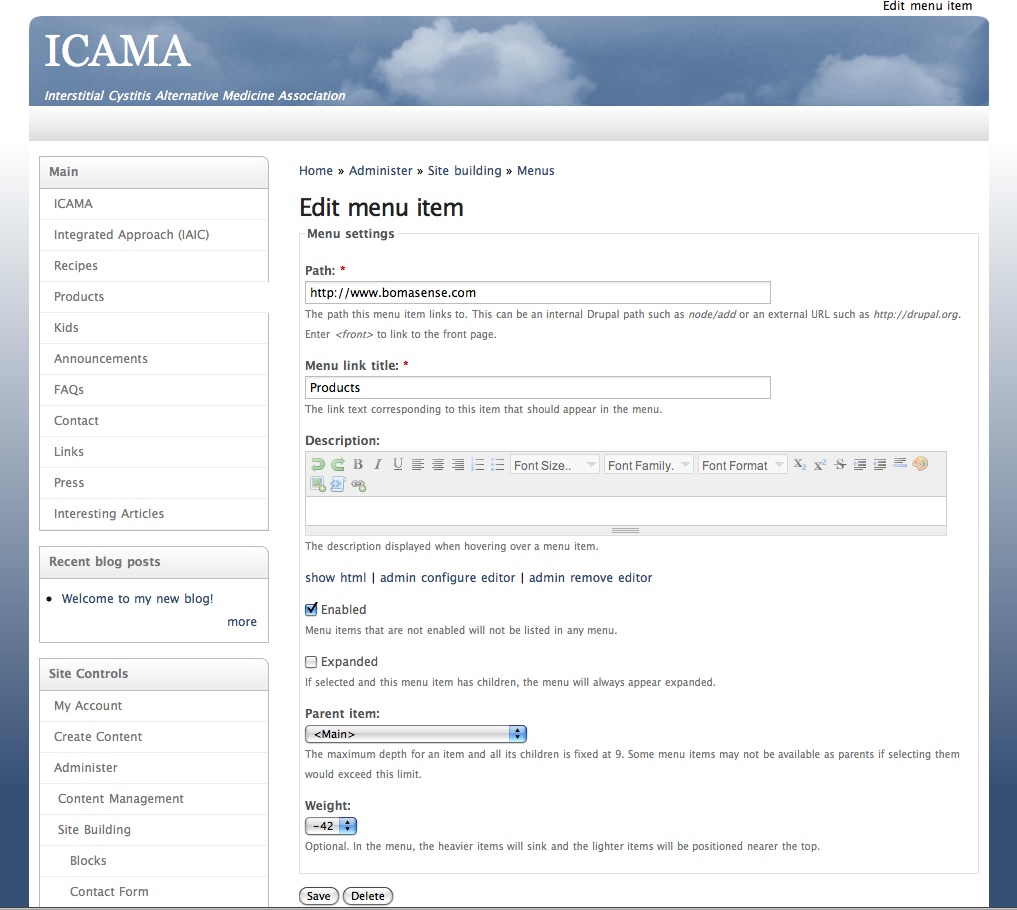
Task: Apply bold formatting in the description editor
Action: pyautogui.click(x=357, y=463)
